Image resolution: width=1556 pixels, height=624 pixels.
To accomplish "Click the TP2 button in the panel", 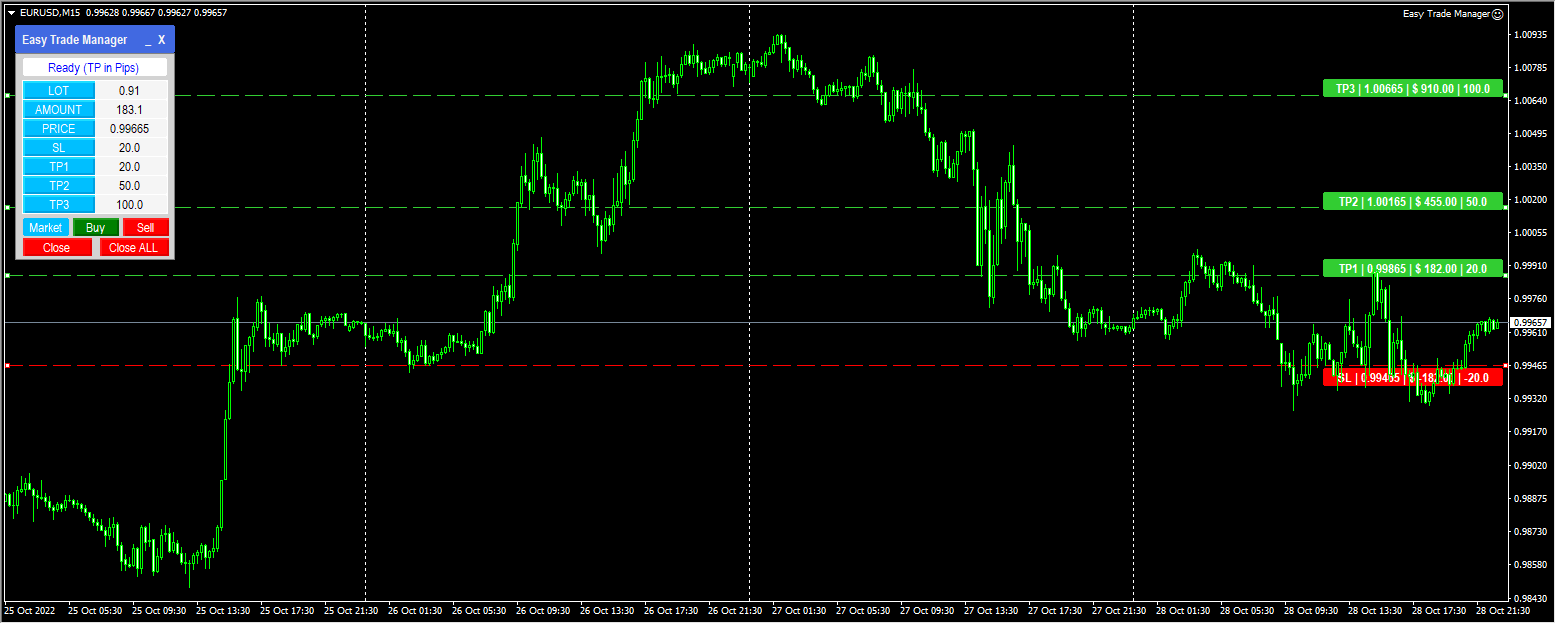I will point(58,185).
